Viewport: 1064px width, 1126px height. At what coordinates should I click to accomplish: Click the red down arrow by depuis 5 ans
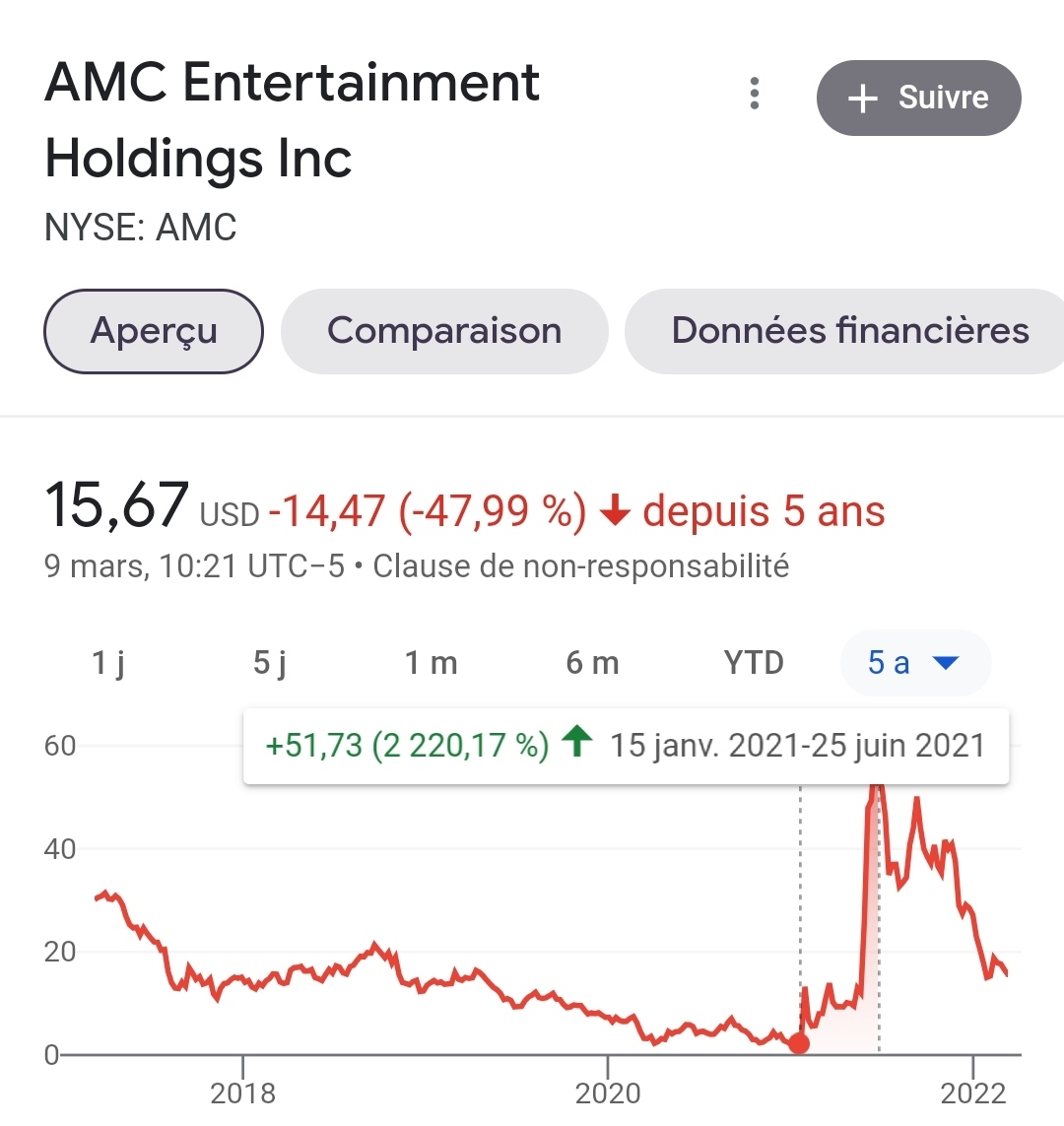(x=615, y=511)
